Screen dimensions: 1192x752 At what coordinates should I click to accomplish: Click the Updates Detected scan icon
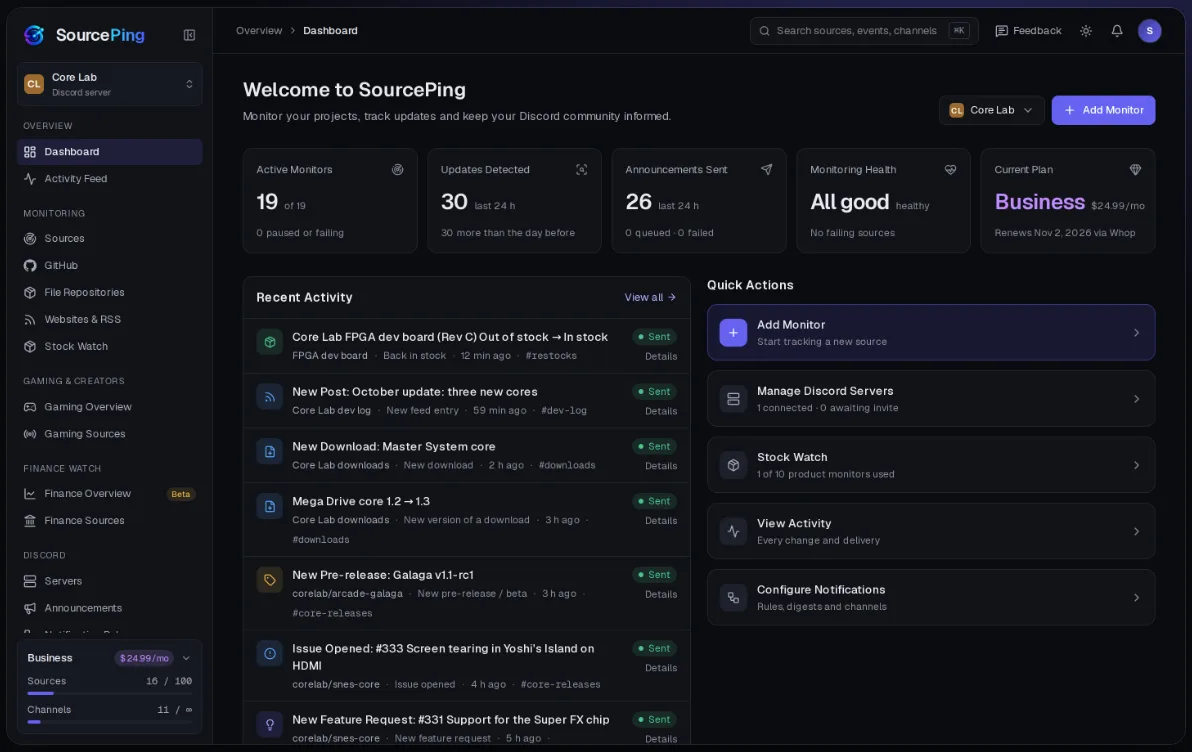coord(582,170)
